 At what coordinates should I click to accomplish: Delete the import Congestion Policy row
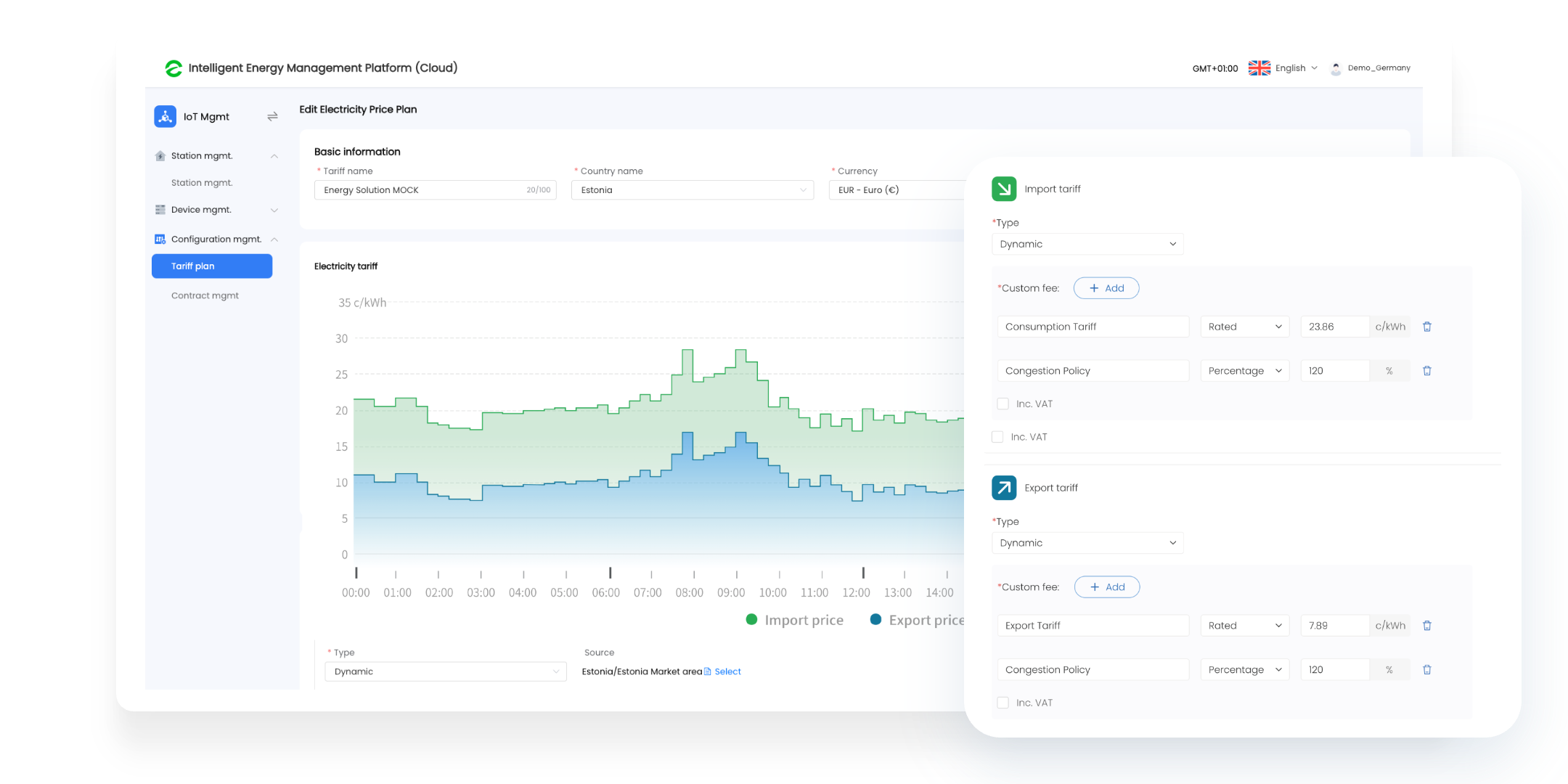coord(1427,371)
